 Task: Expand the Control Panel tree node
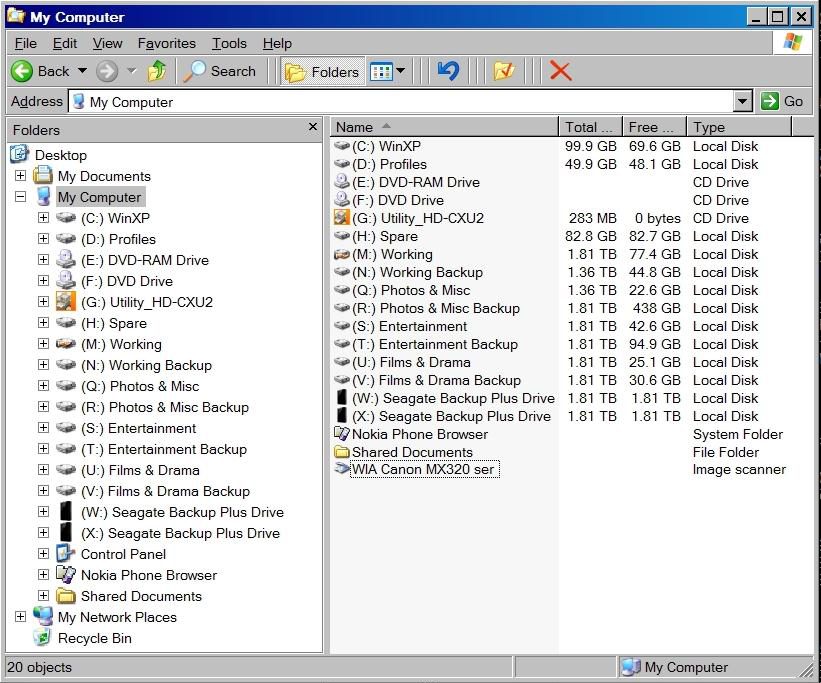click(43, 554)
